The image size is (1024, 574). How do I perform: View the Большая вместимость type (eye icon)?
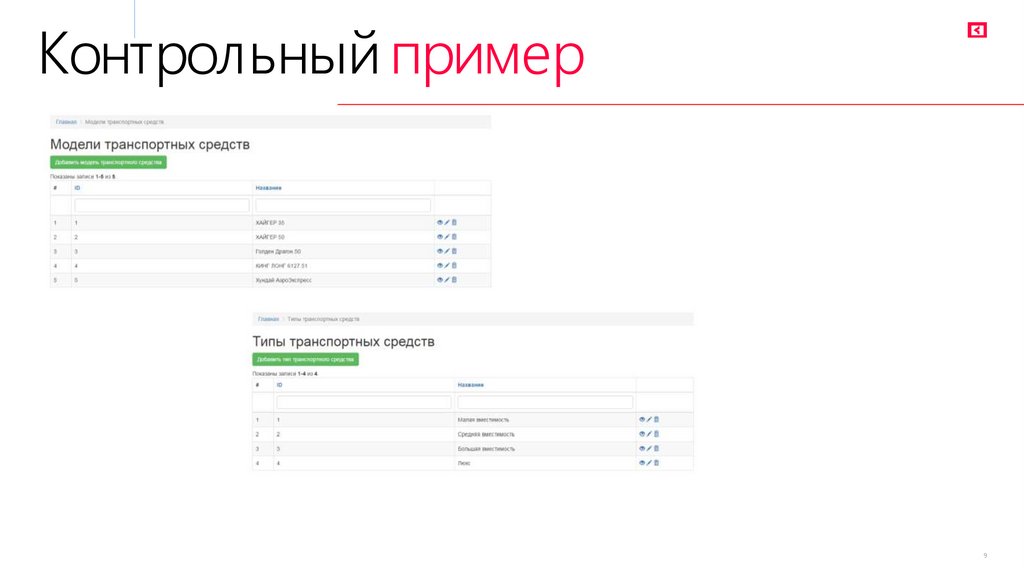(x=642, y=449)
